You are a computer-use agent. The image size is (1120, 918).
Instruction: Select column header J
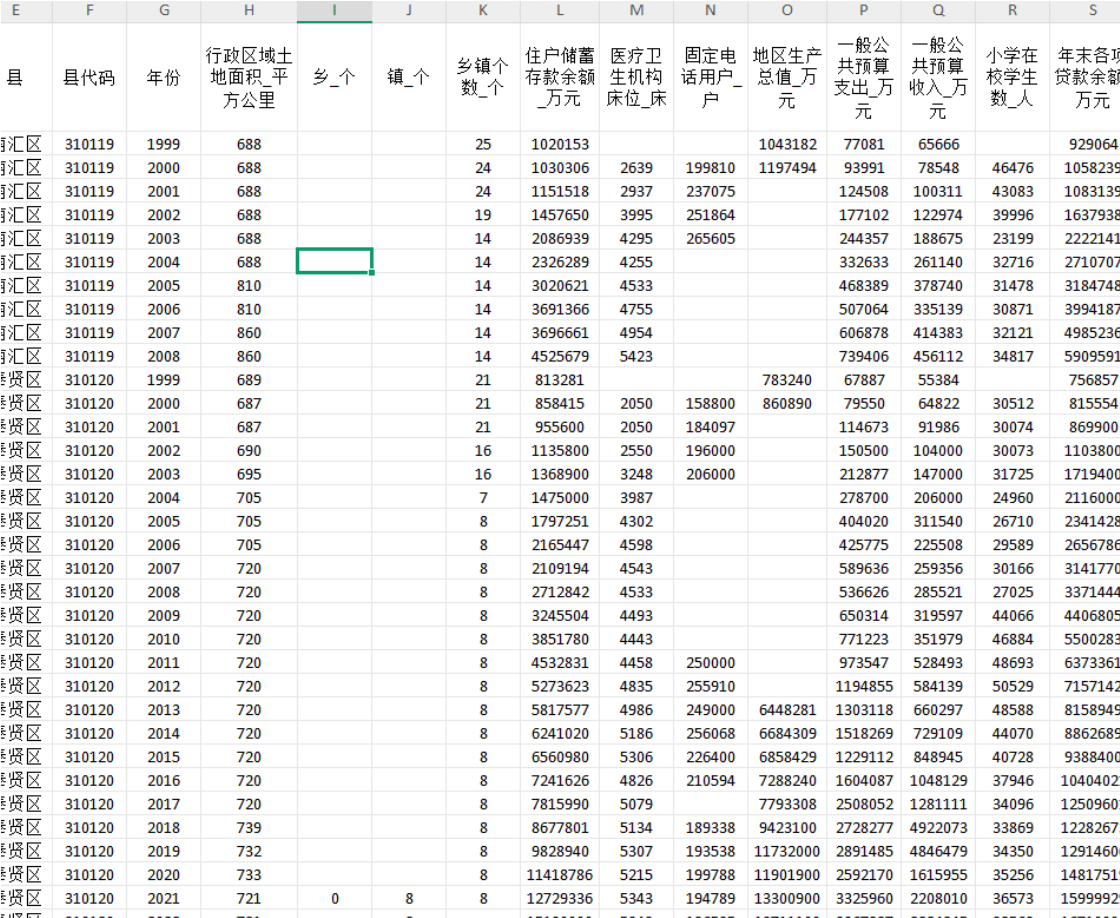[409, 11]
